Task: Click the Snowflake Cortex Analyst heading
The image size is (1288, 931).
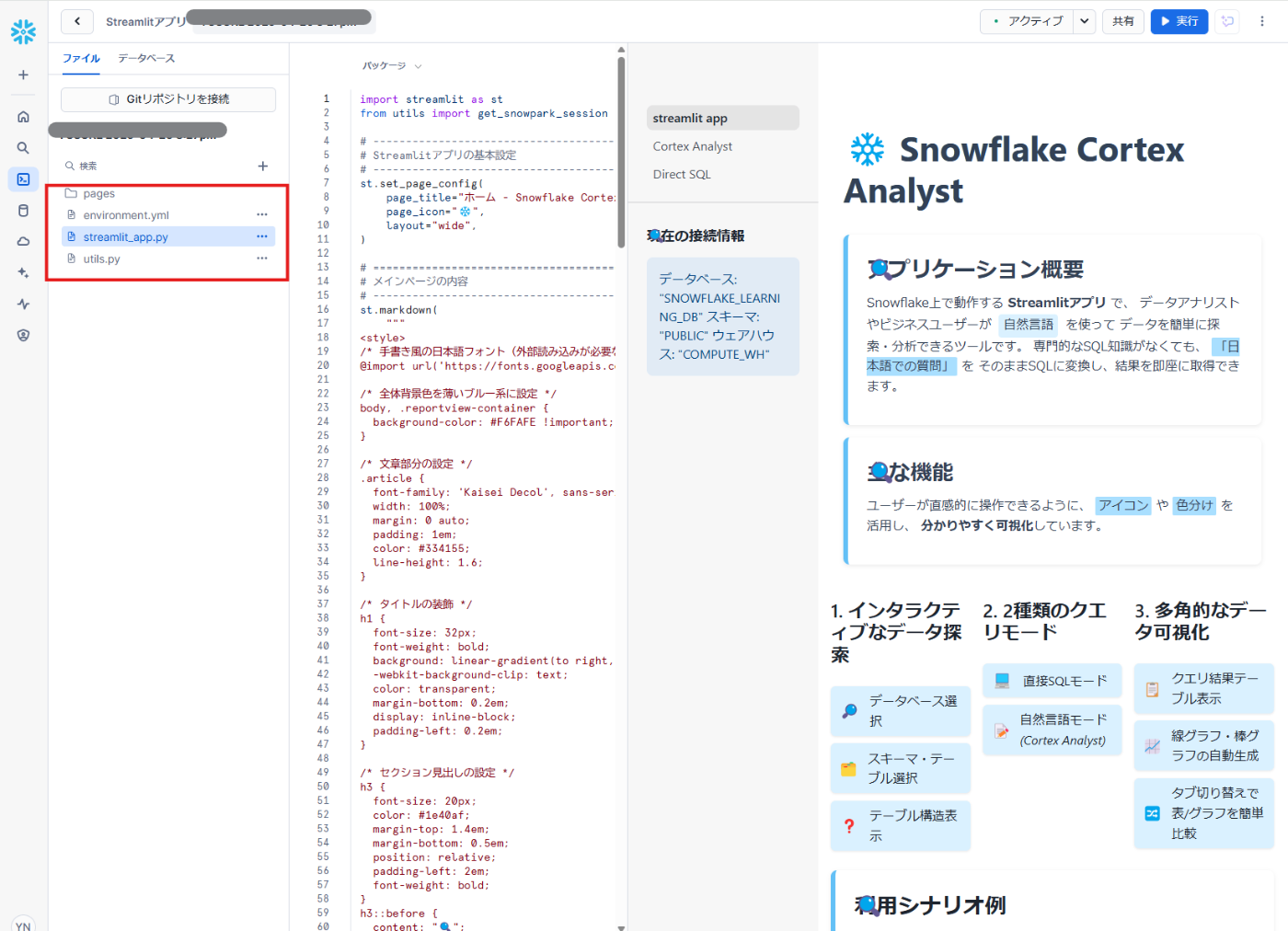Action: tap(1014, 170)
